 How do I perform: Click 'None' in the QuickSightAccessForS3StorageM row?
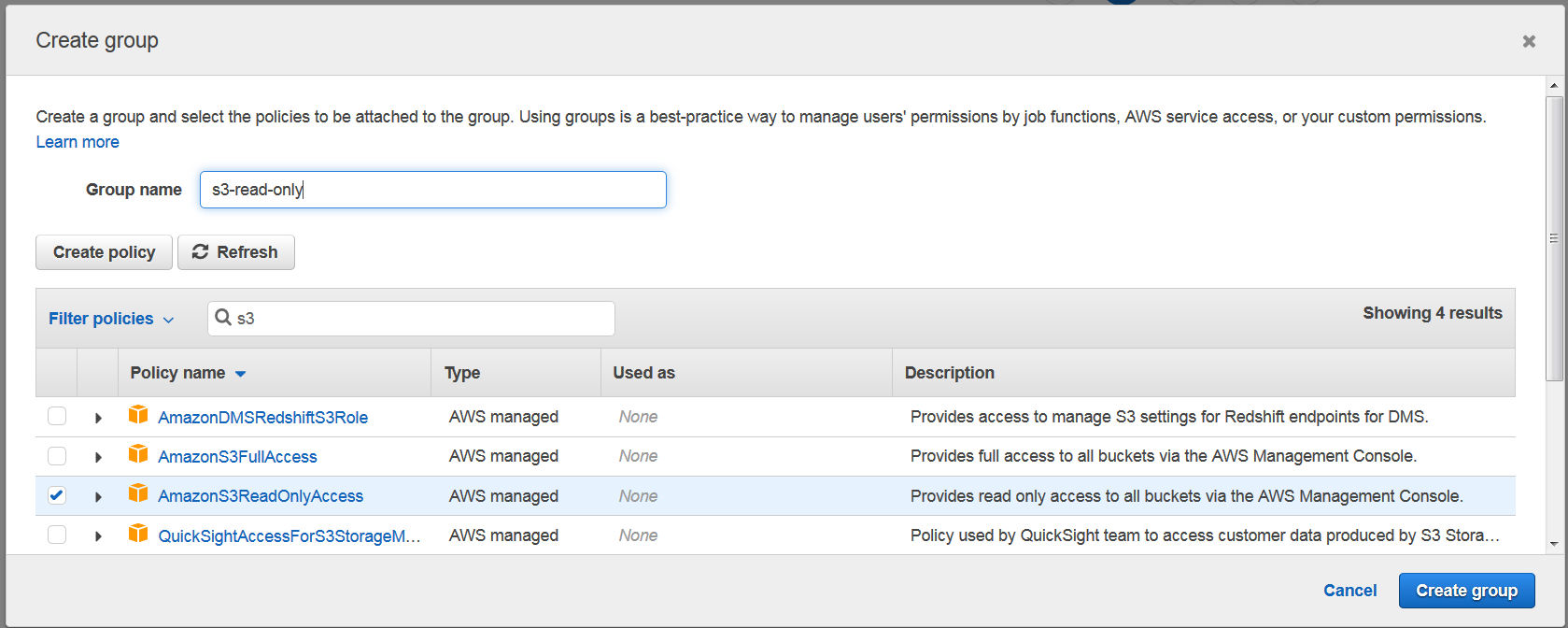(638, 535)
